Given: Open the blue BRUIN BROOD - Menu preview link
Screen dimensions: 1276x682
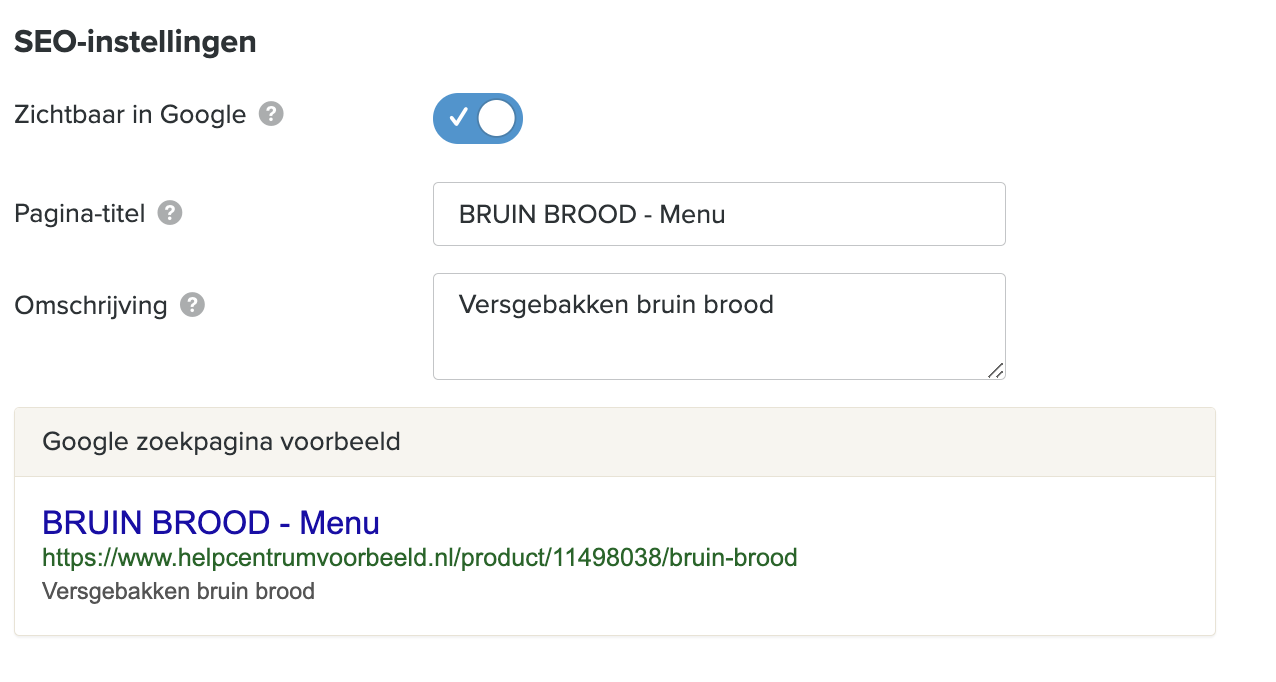Looking at the screenshot, I should coord(210,522).
